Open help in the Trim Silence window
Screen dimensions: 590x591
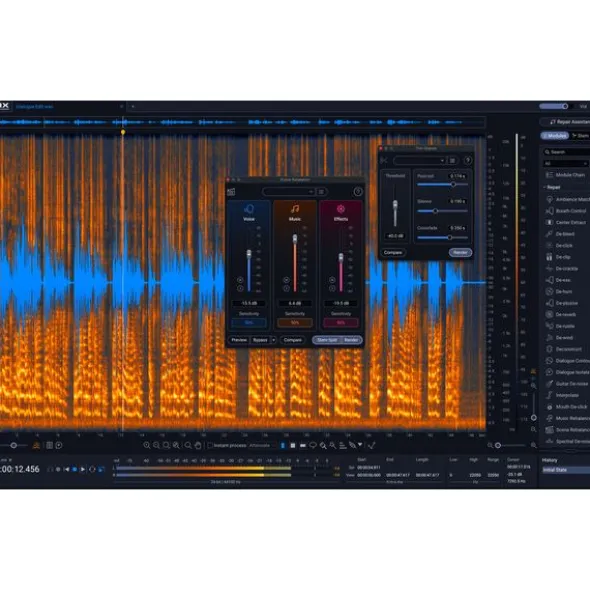467,161
